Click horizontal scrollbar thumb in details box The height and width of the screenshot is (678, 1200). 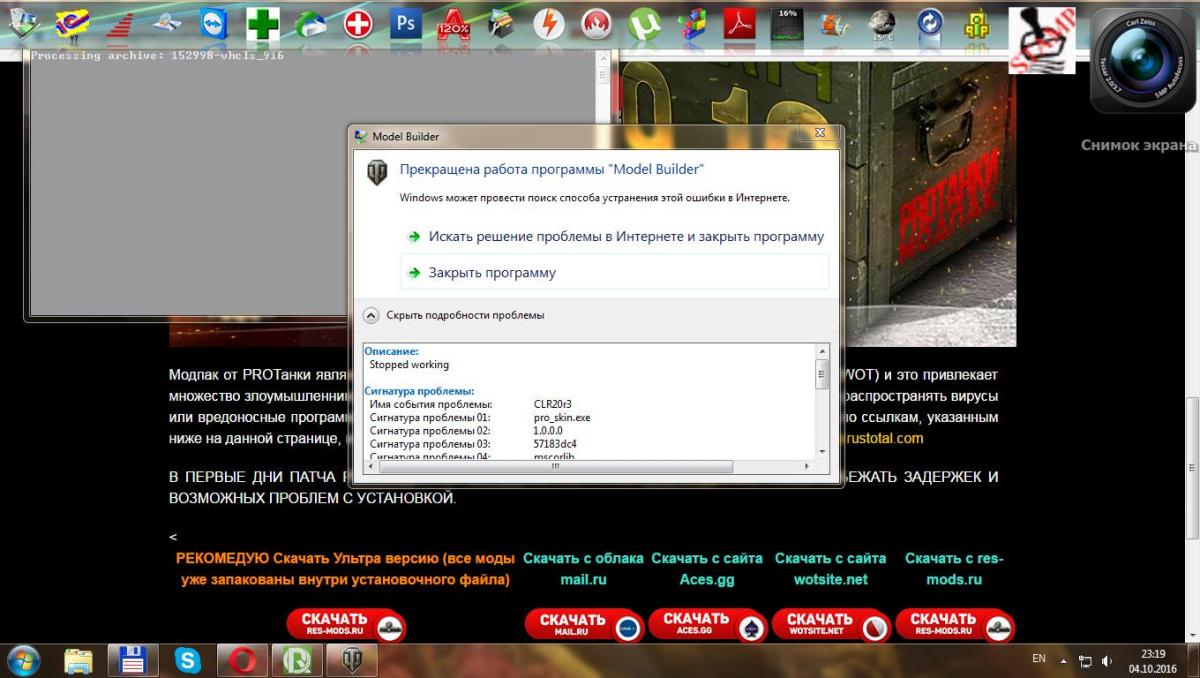coord(555,466)
